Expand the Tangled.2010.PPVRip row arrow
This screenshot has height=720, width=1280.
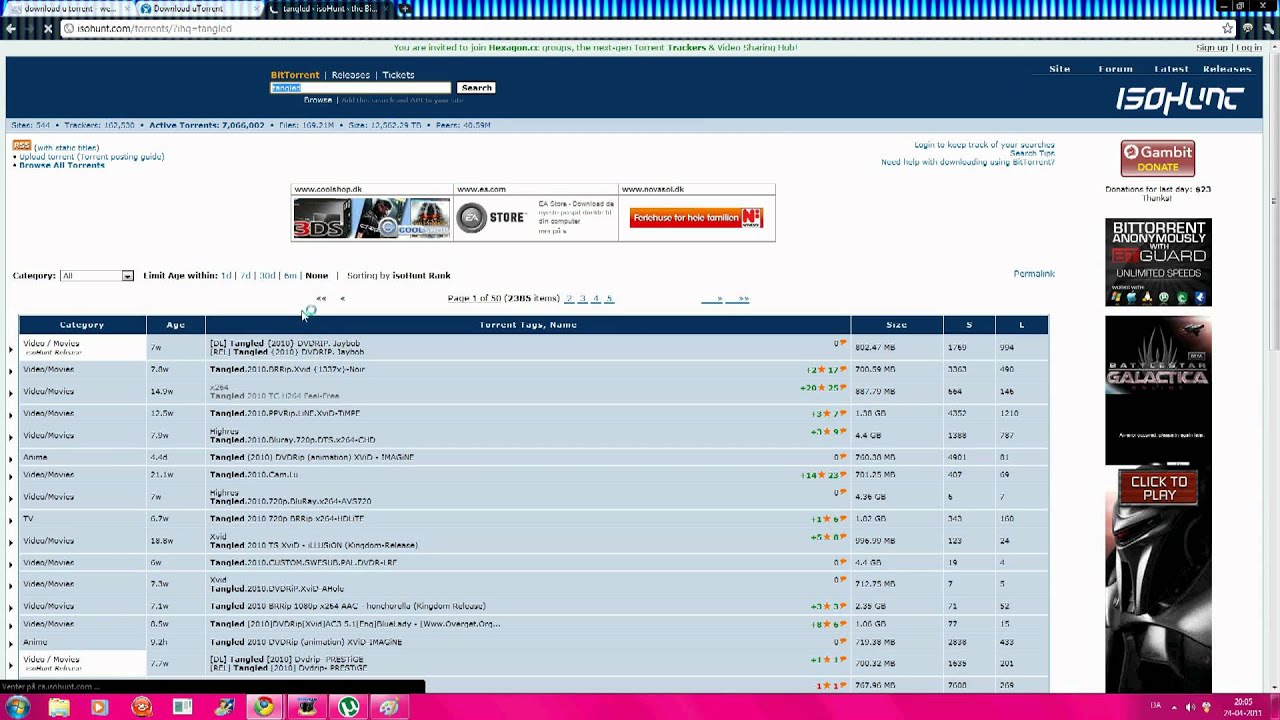click(11, 414)
